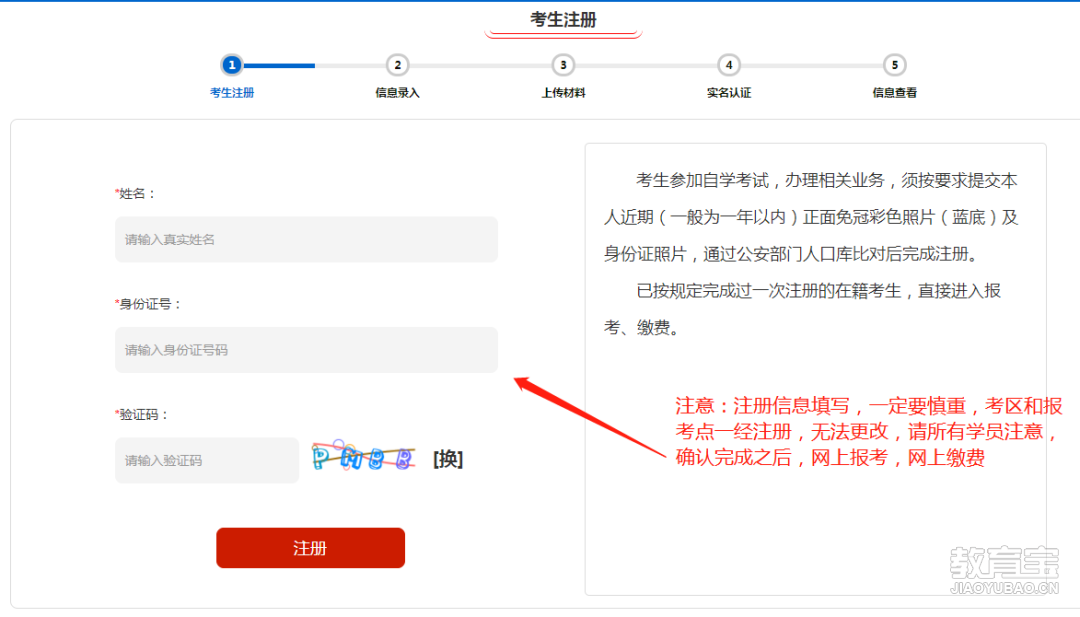Focus the 请输入验证码 captcha field
The height and width of the screenshot is (617, 1080).
(207, 460)
